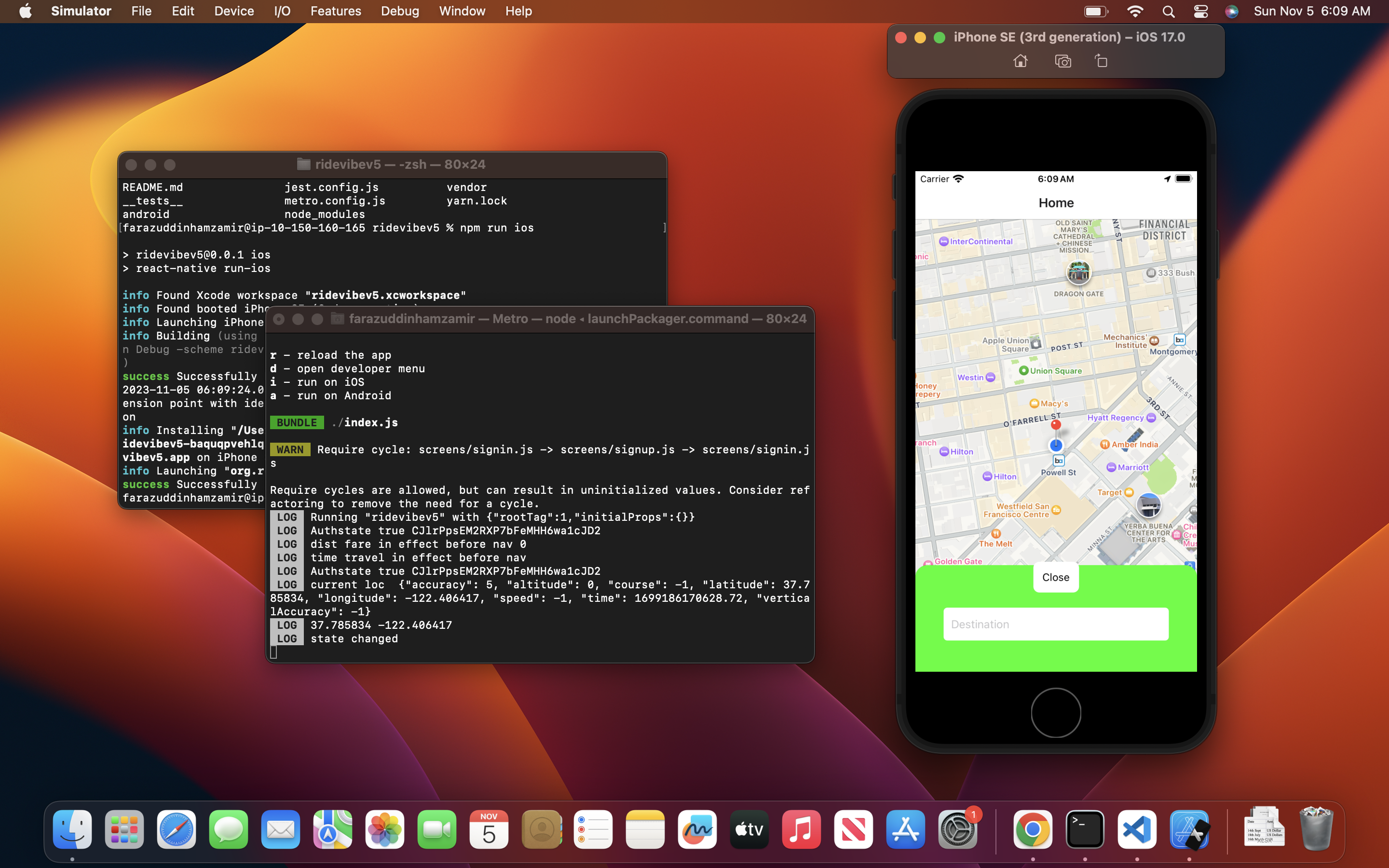Open Spotlight search in menu bar

[1168, 11]
